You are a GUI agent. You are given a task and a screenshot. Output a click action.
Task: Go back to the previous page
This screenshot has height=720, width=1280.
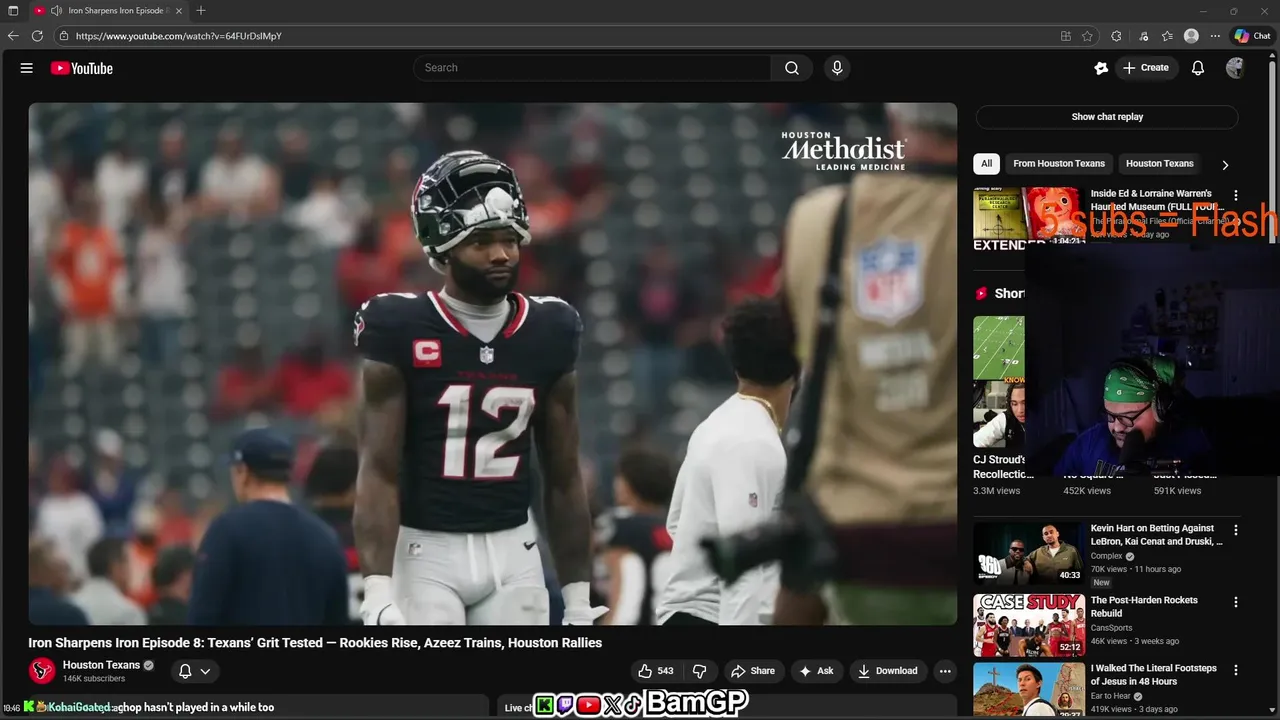tap(13, 36)
